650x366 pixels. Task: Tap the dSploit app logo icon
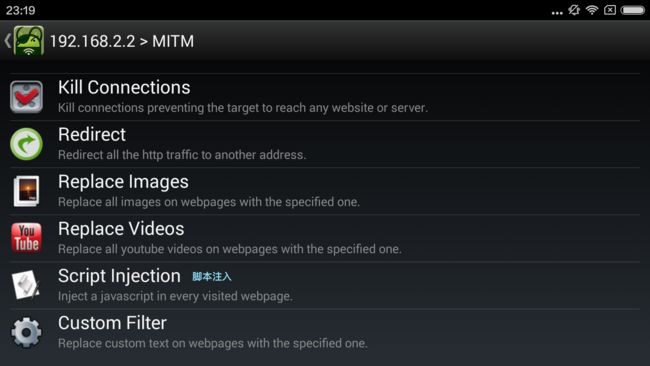pyautogui.click(x=29, y=41)
